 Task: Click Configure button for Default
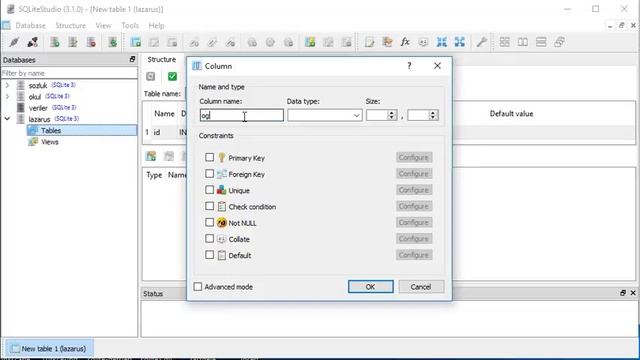(x=414, y=255)
